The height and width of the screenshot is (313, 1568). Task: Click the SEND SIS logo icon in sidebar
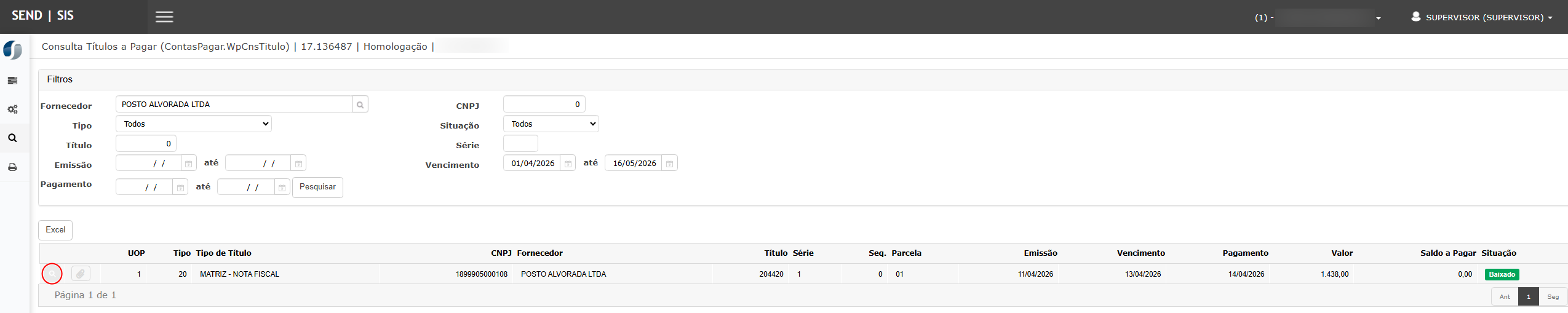[12, 50]
